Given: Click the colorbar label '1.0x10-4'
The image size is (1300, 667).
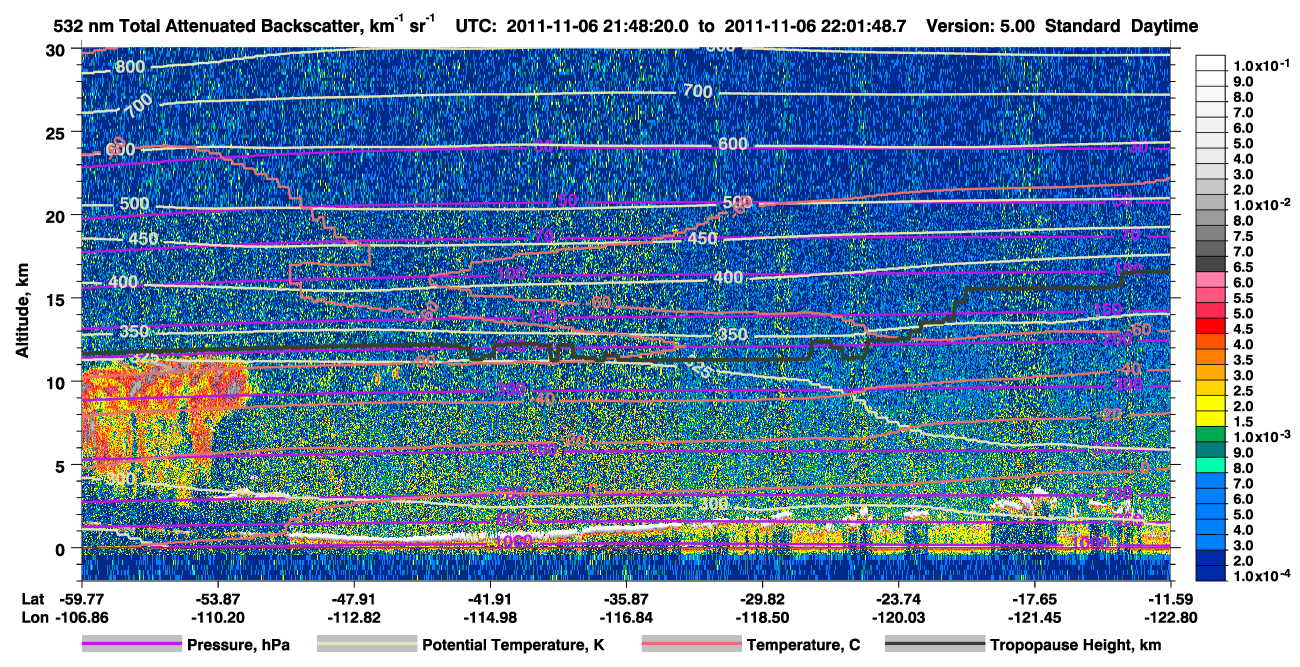Looking at the screenshot, I should click(1264, 576).
